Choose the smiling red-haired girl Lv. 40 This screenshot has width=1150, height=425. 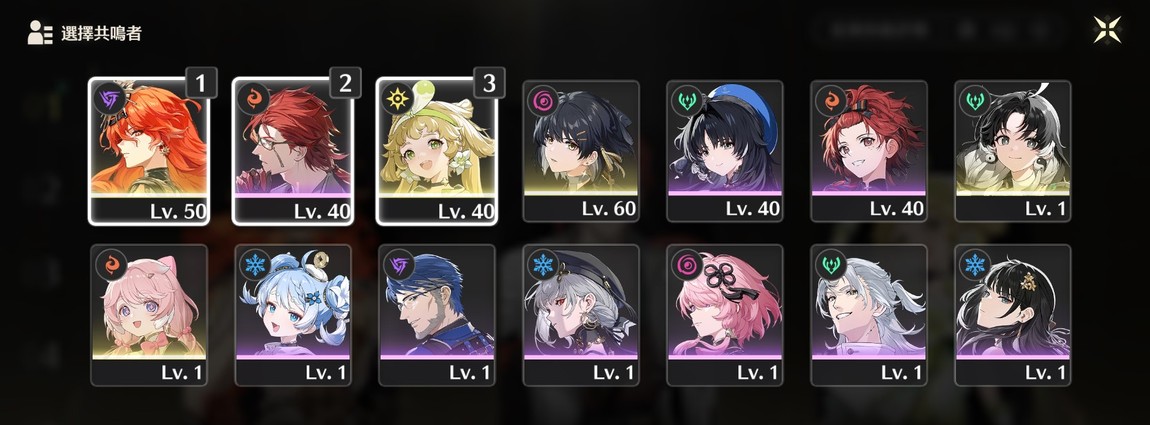click(x=868, y=151)
